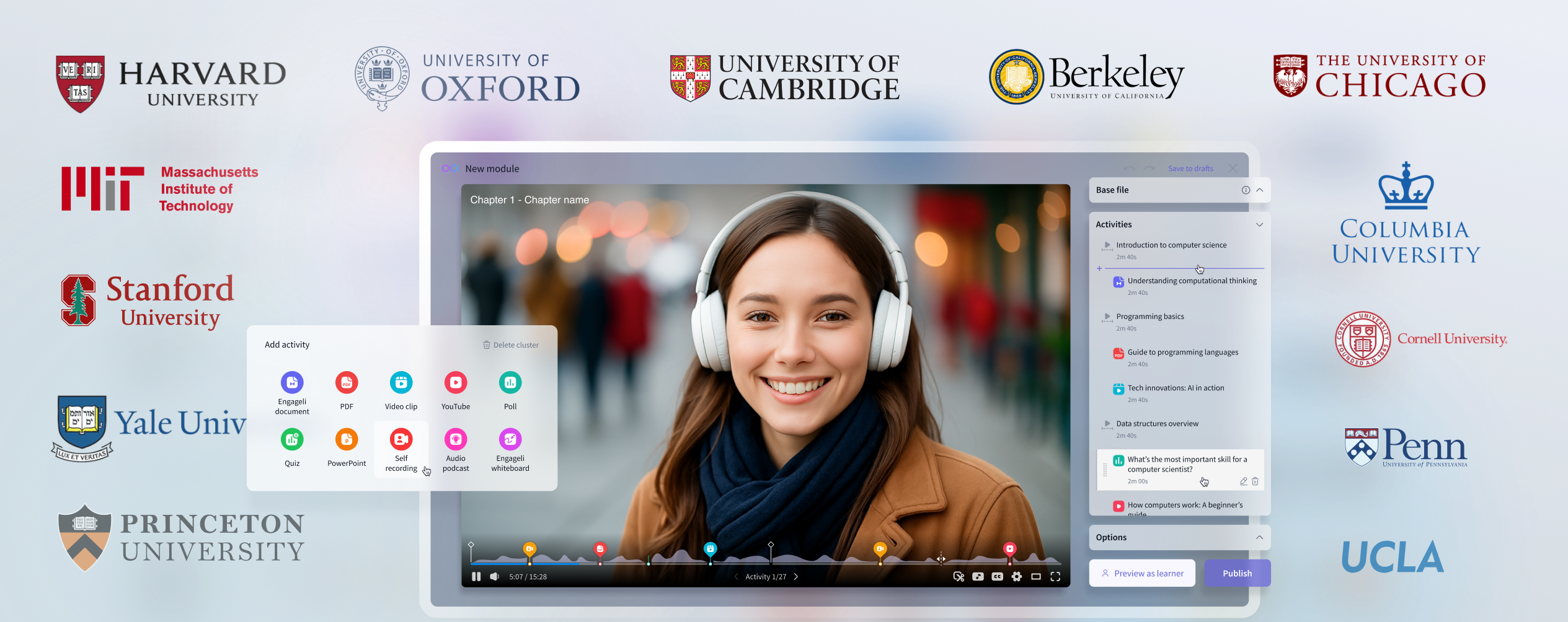
Task: Click the first orange recording marker on timeline
Action: [x=529, y=549]
